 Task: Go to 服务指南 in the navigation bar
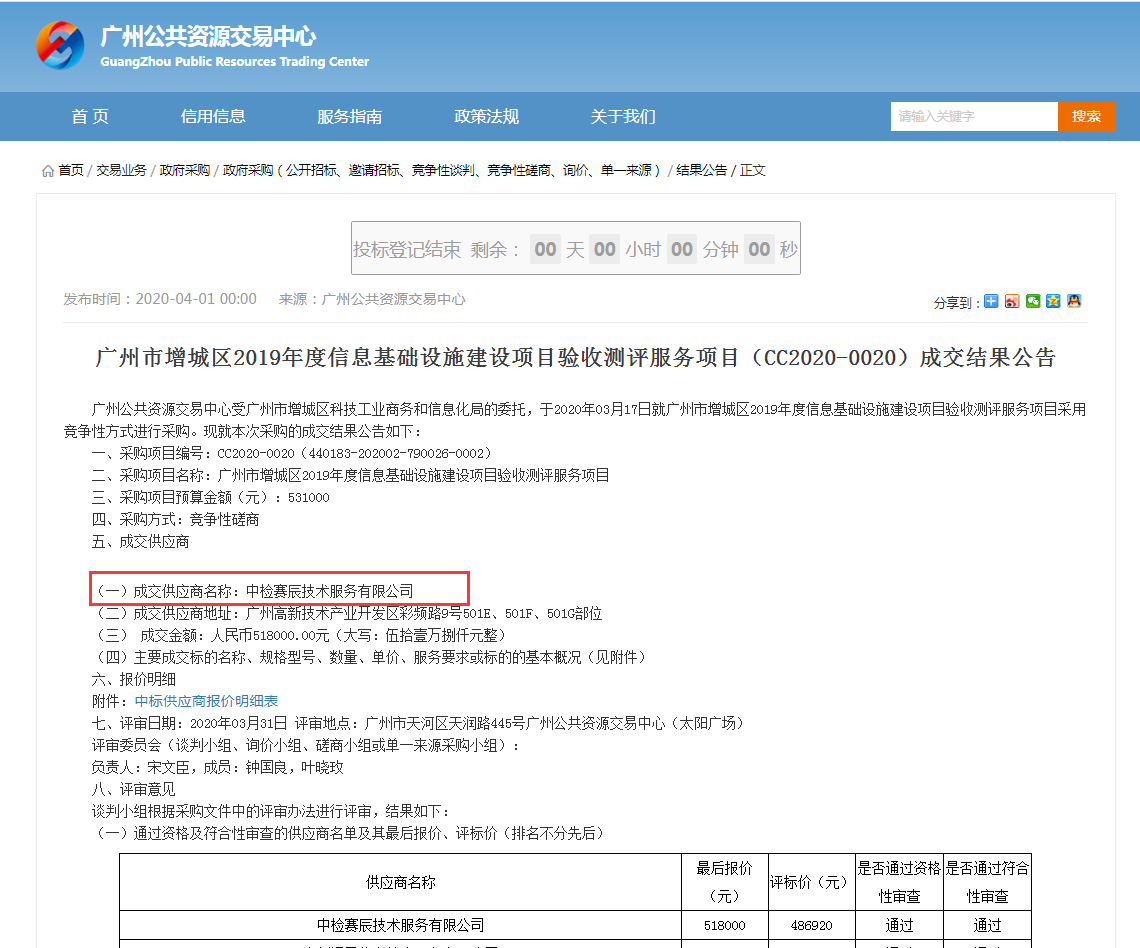tap(349, 117)
